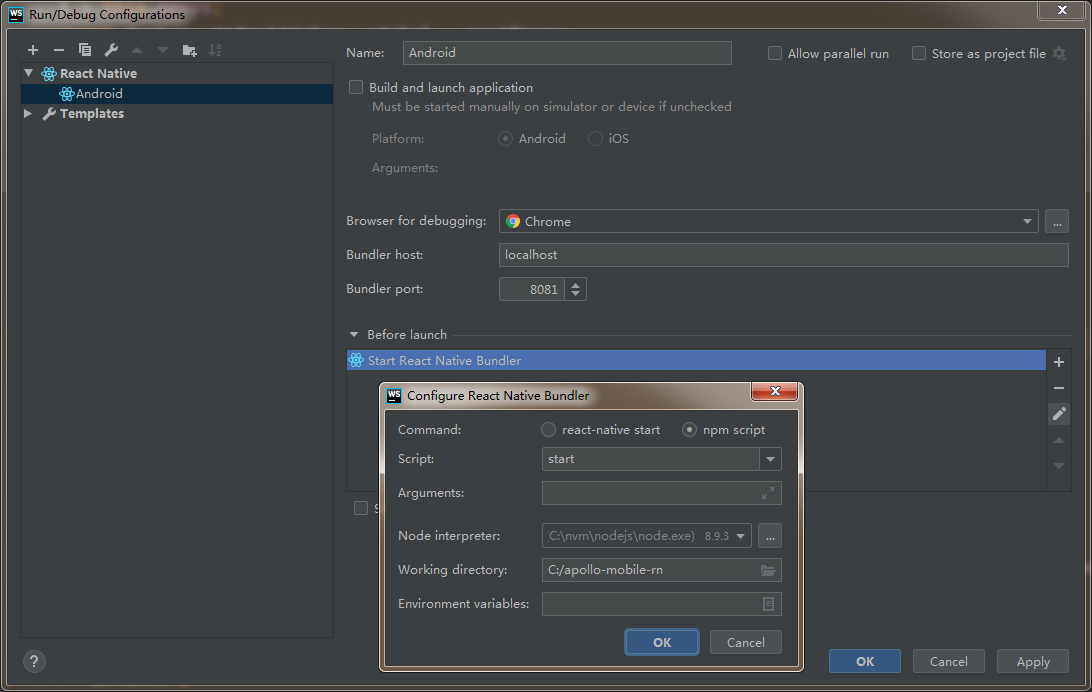Decrease Bundler port value
The image size is (1092, 692).
click(x=575, y=294)
